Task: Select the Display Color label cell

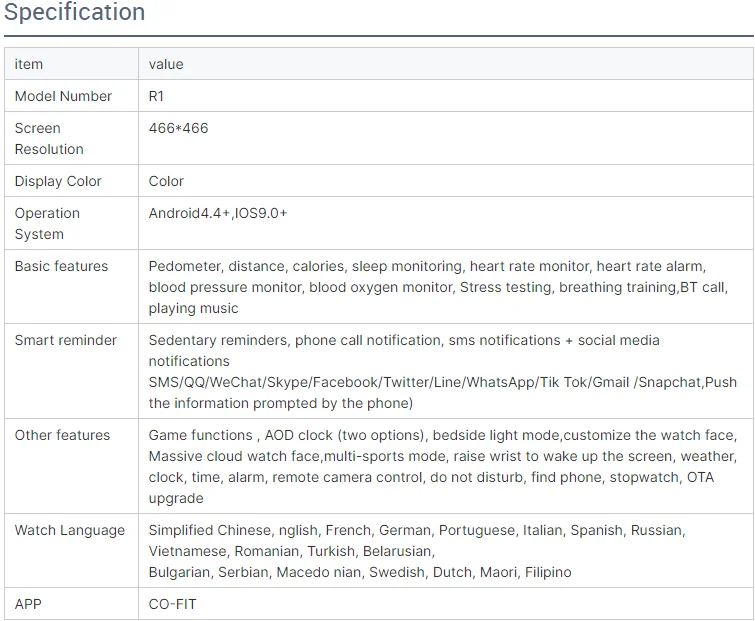Action: [58, 181]
